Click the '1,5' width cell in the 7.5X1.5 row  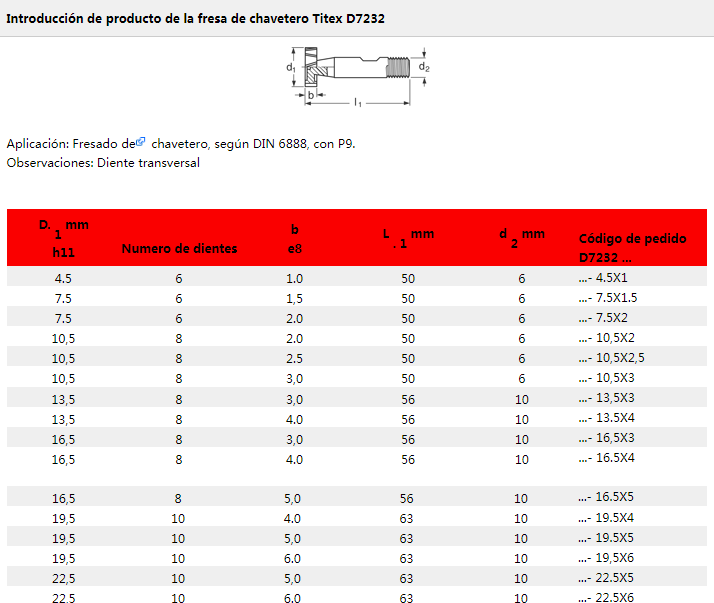(295, 299)
